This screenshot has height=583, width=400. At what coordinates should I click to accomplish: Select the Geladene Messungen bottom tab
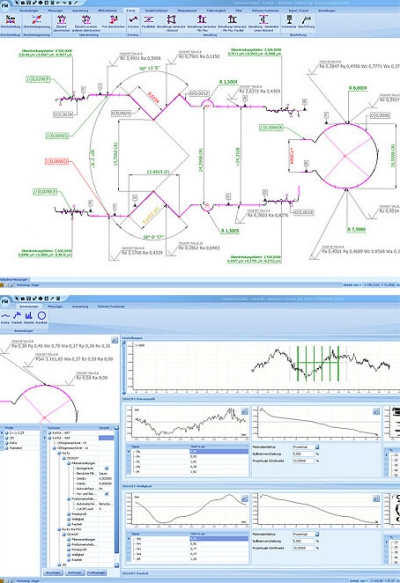pyautogui.click(x=14, y=279)
